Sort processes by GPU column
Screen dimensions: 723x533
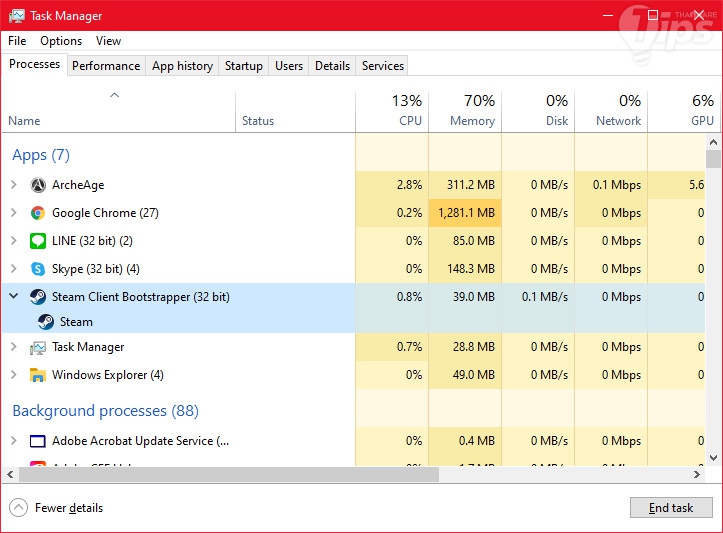pyautogui.click(x=682, y=112)
